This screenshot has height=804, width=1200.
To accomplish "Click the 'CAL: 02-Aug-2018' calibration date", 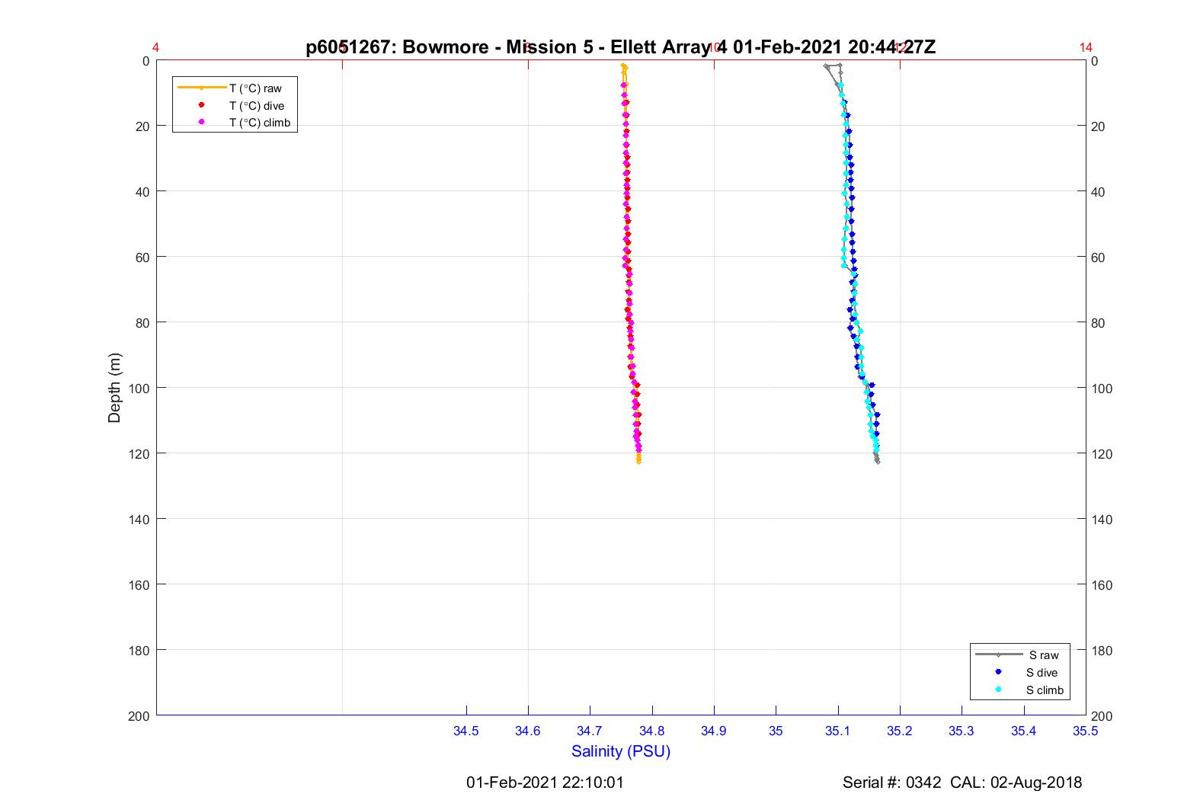I will coord(1017,782).
